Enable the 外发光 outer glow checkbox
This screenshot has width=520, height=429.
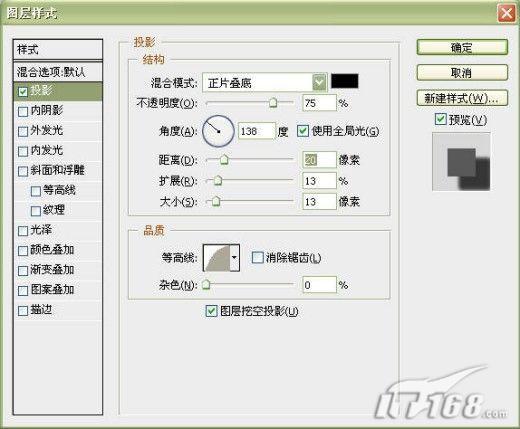tap(23, 131)
